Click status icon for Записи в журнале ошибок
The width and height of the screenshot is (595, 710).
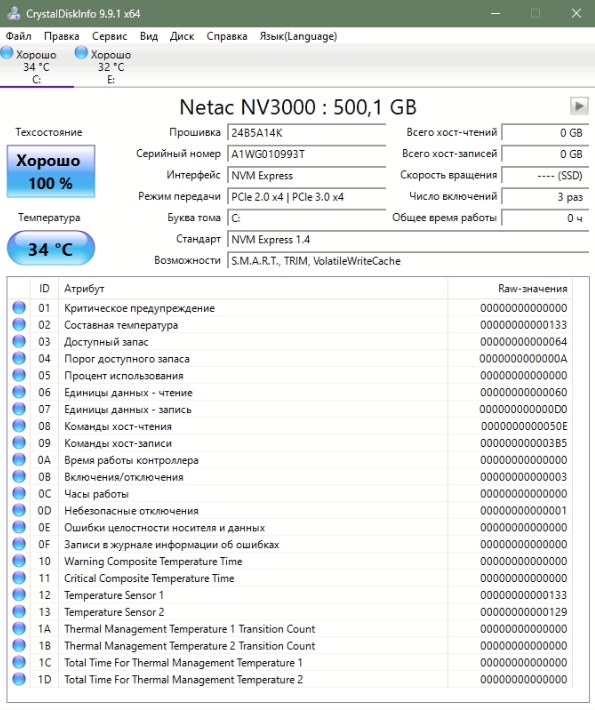19,544
